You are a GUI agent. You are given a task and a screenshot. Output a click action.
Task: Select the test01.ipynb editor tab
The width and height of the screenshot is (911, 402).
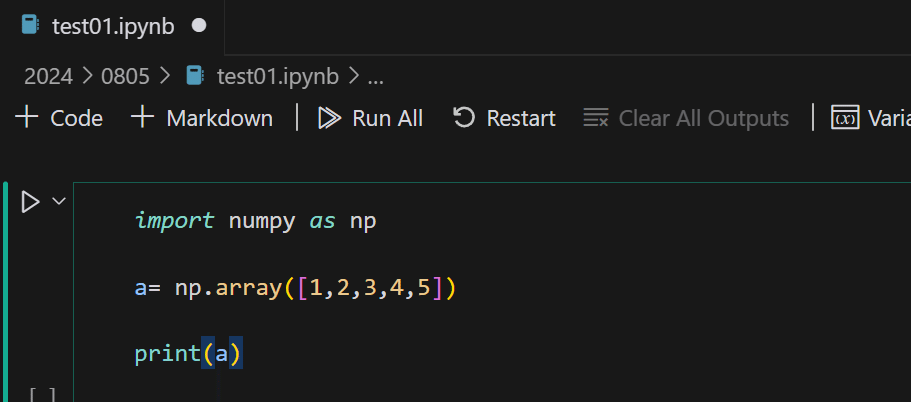point(112,26)
